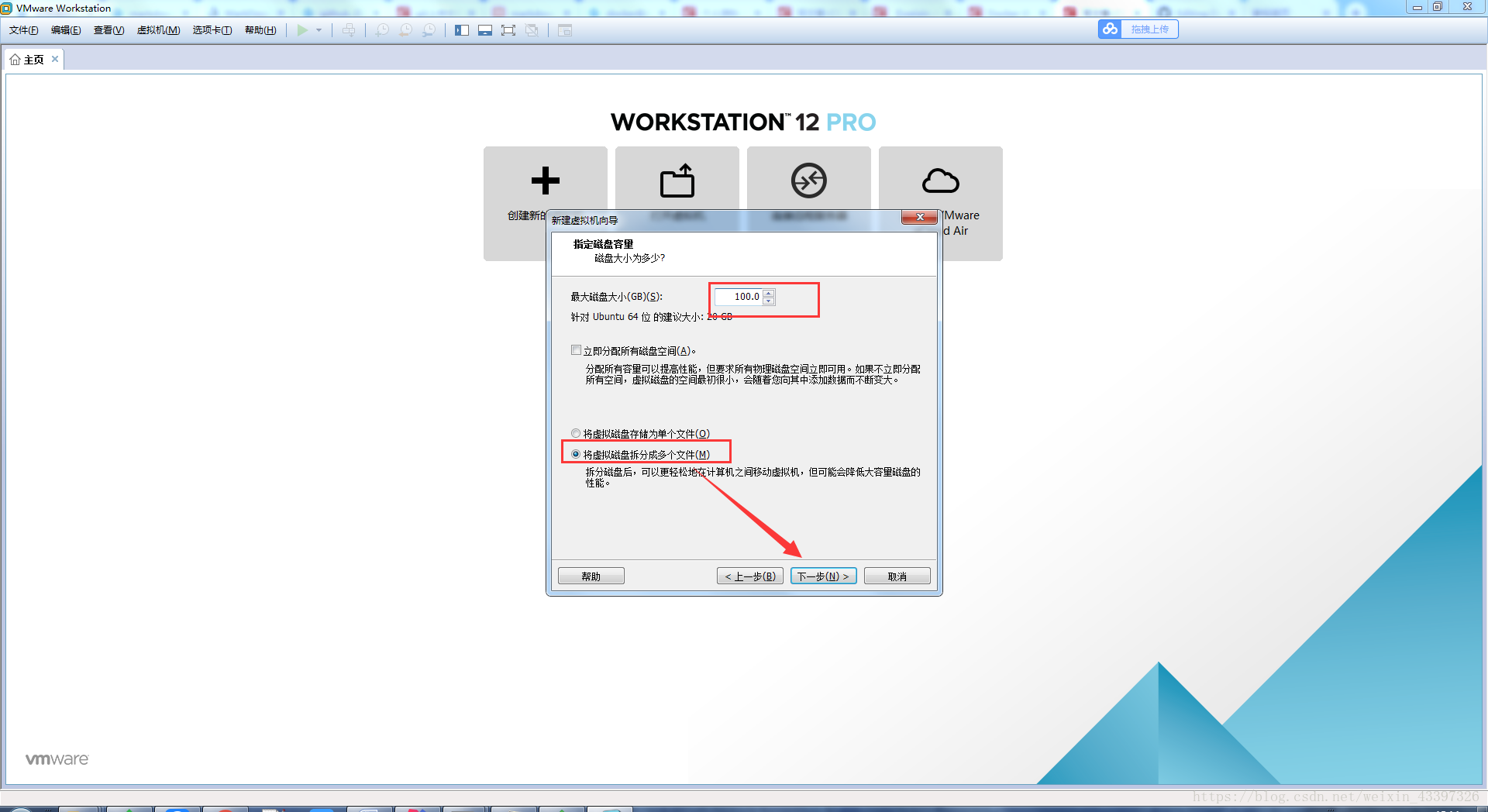Click the cloud icon VMware vCloud Air tile

941,181
